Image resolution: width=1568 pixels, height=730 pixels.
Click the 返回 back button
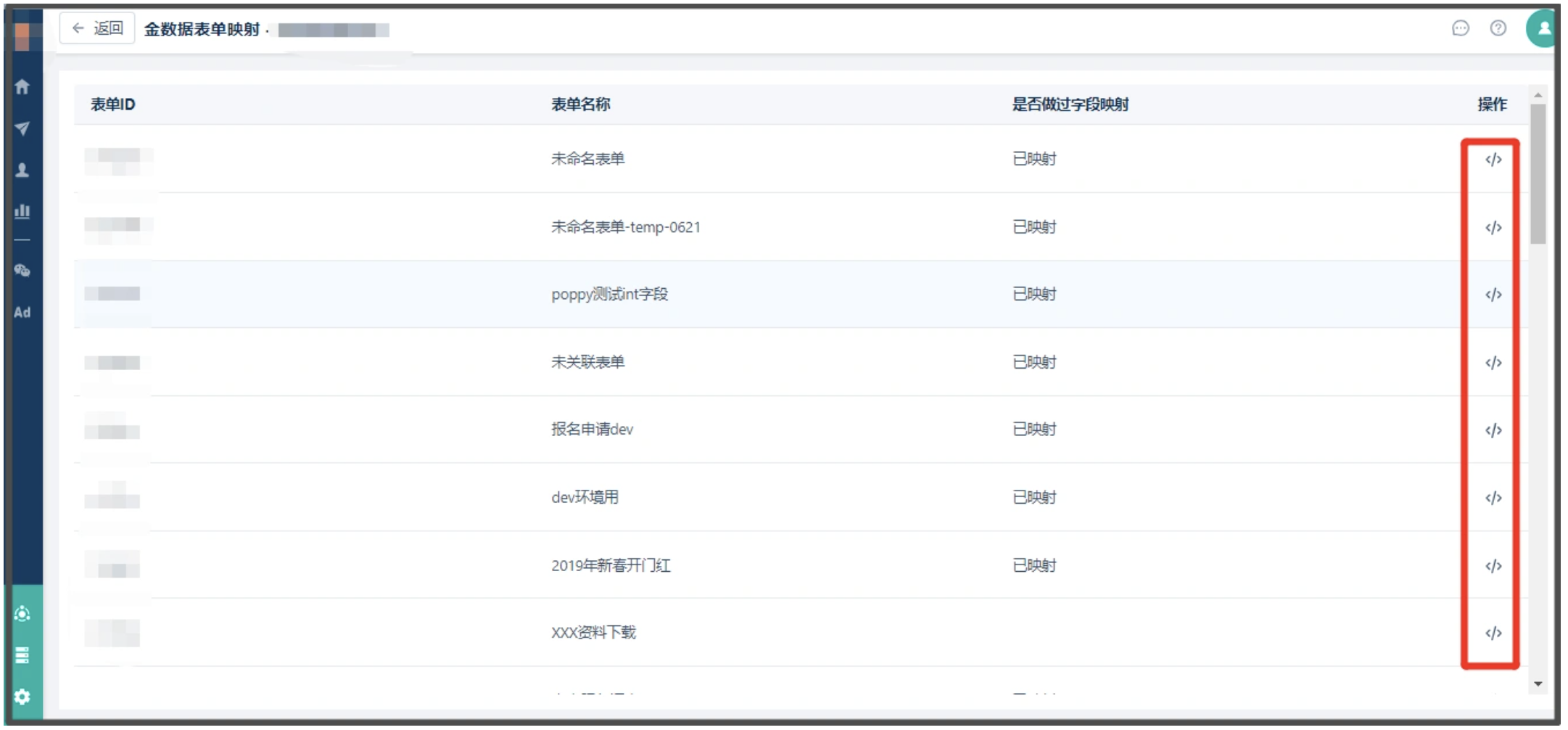[x=97, y=28]
